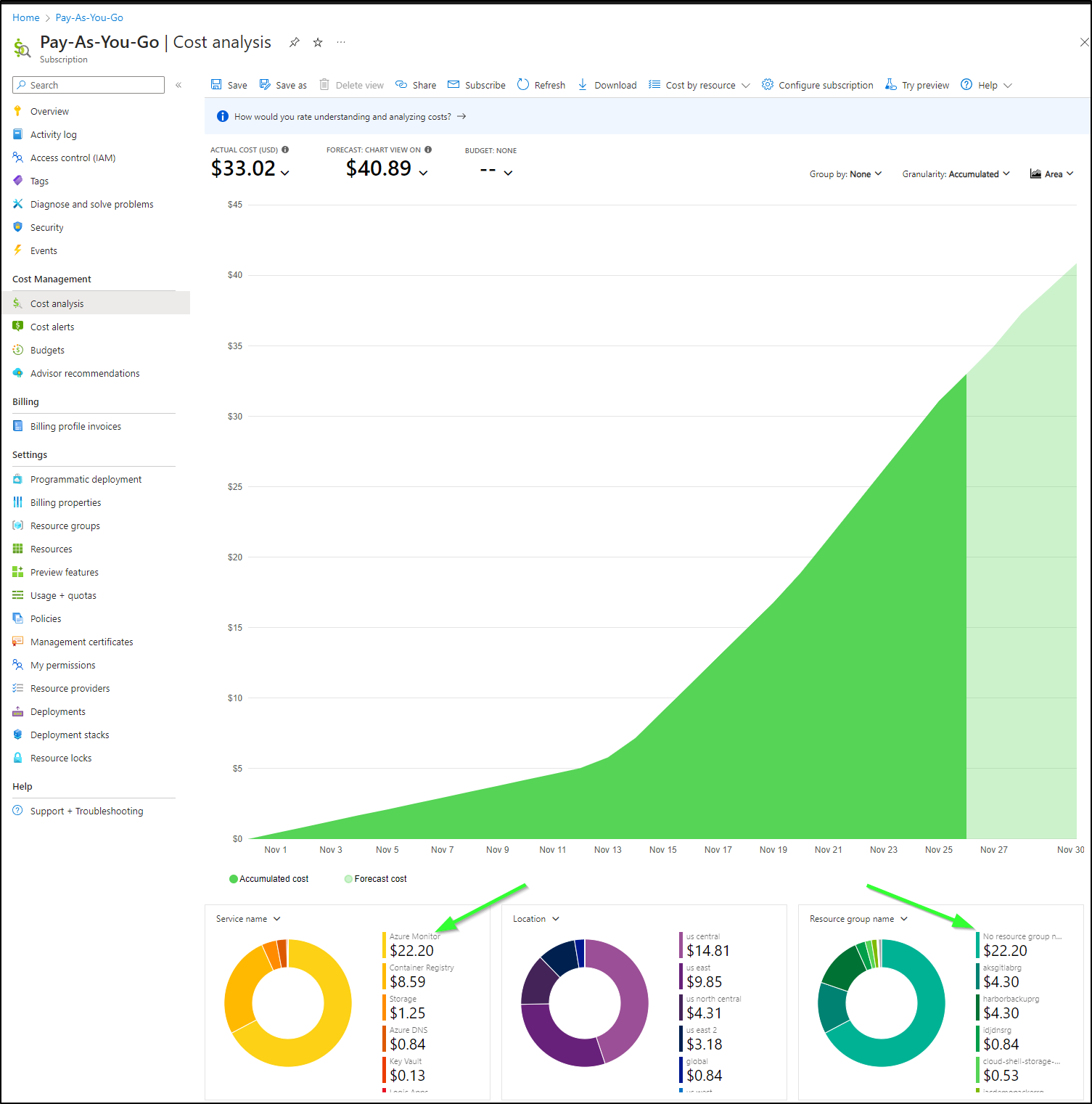Image resolution: width=1092 pixels, height=1104 pixels.
Task: Click the Delete view button
Action: (352, 85)
